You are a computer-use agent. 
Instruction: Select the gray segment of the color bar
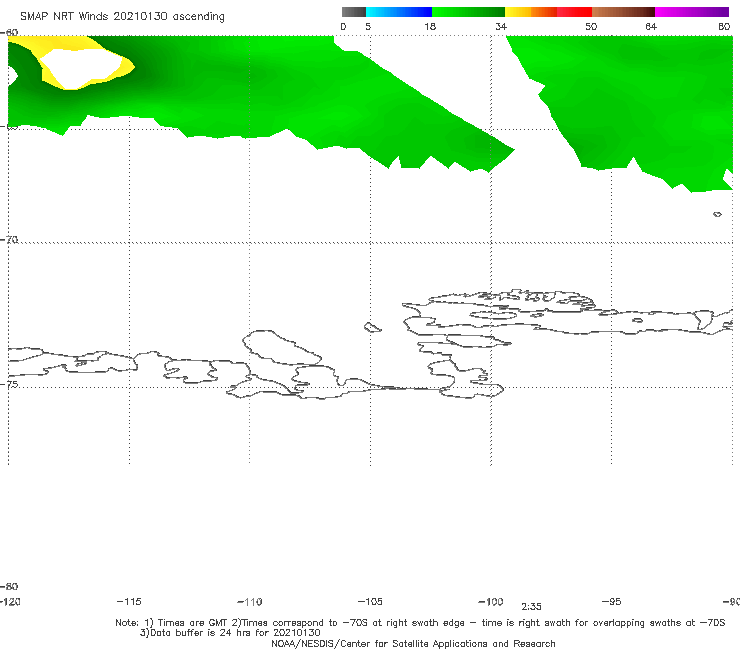[354, 12]
